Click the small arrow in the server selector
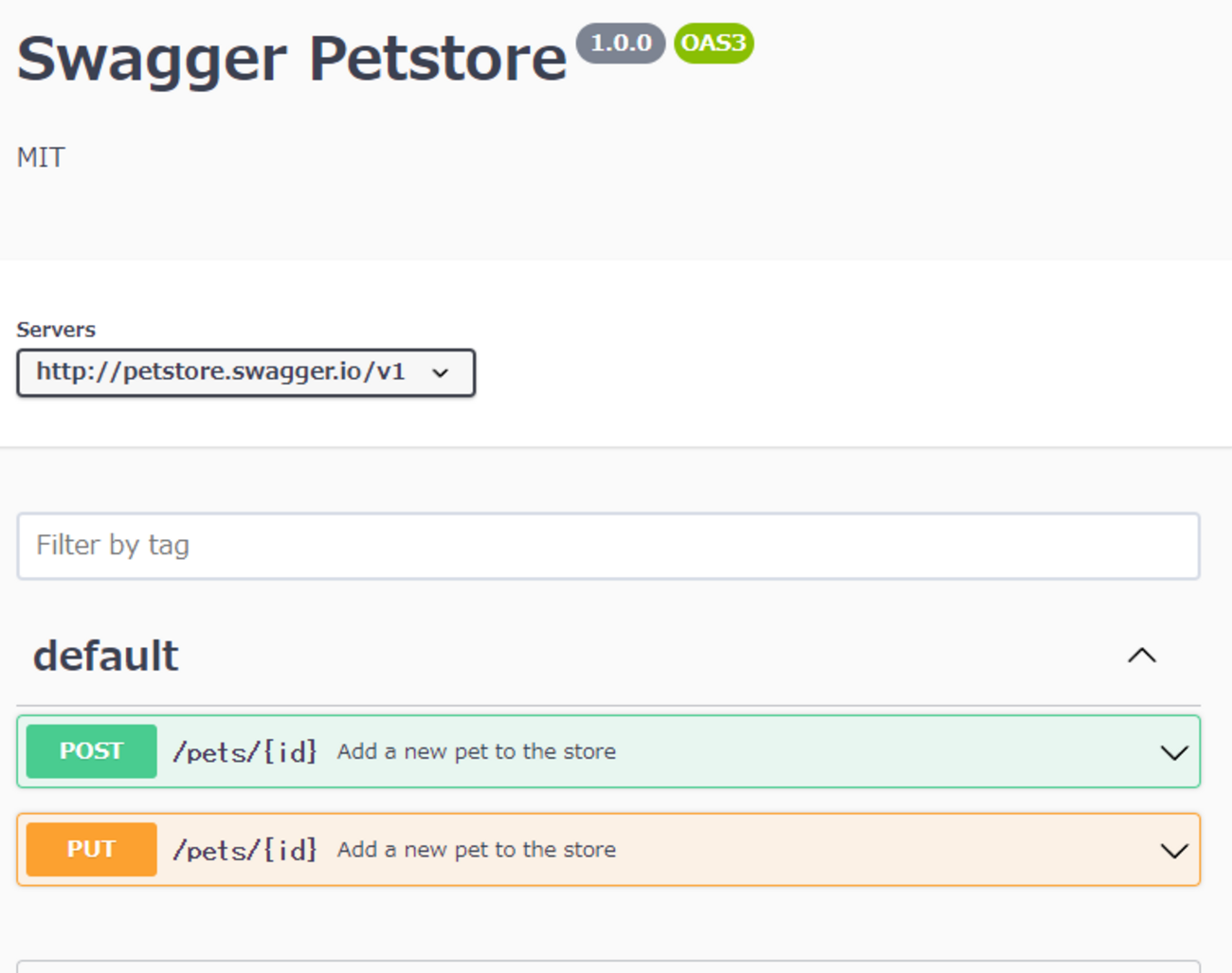Image resolution: width=1232 pixels, height=973 pixels. 441,373
